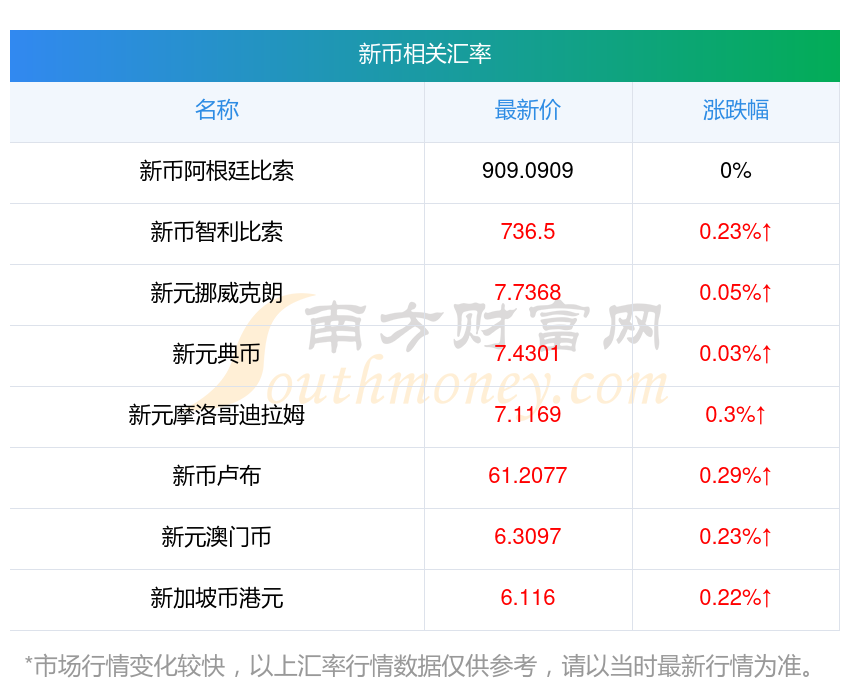Click the change value in 新币智利比索 row
850x698 pixels.
[736, 232]
